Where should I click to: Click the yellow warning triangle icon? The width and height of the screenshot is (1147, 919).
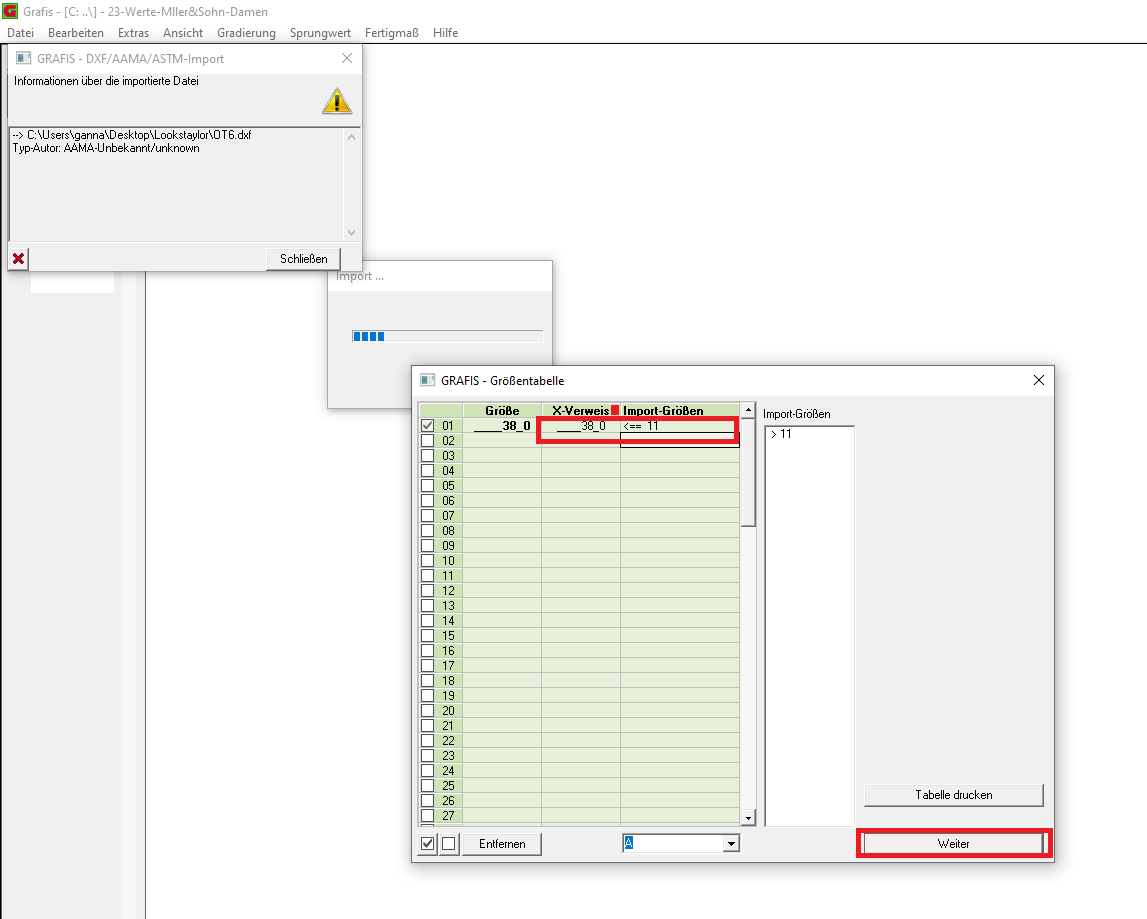337,101
